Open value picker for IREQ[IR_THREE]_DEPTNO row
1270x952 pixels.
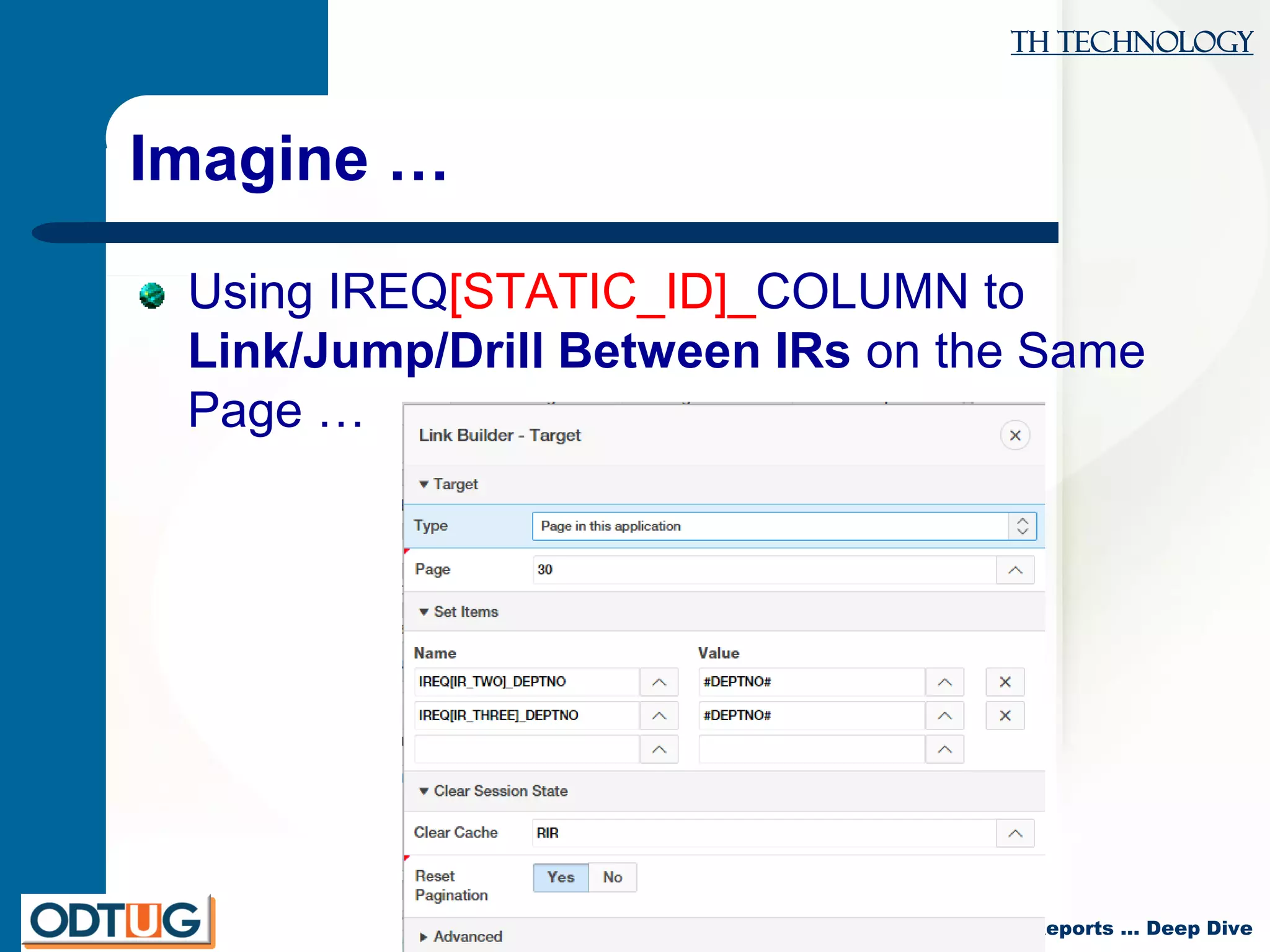(944, 715)
